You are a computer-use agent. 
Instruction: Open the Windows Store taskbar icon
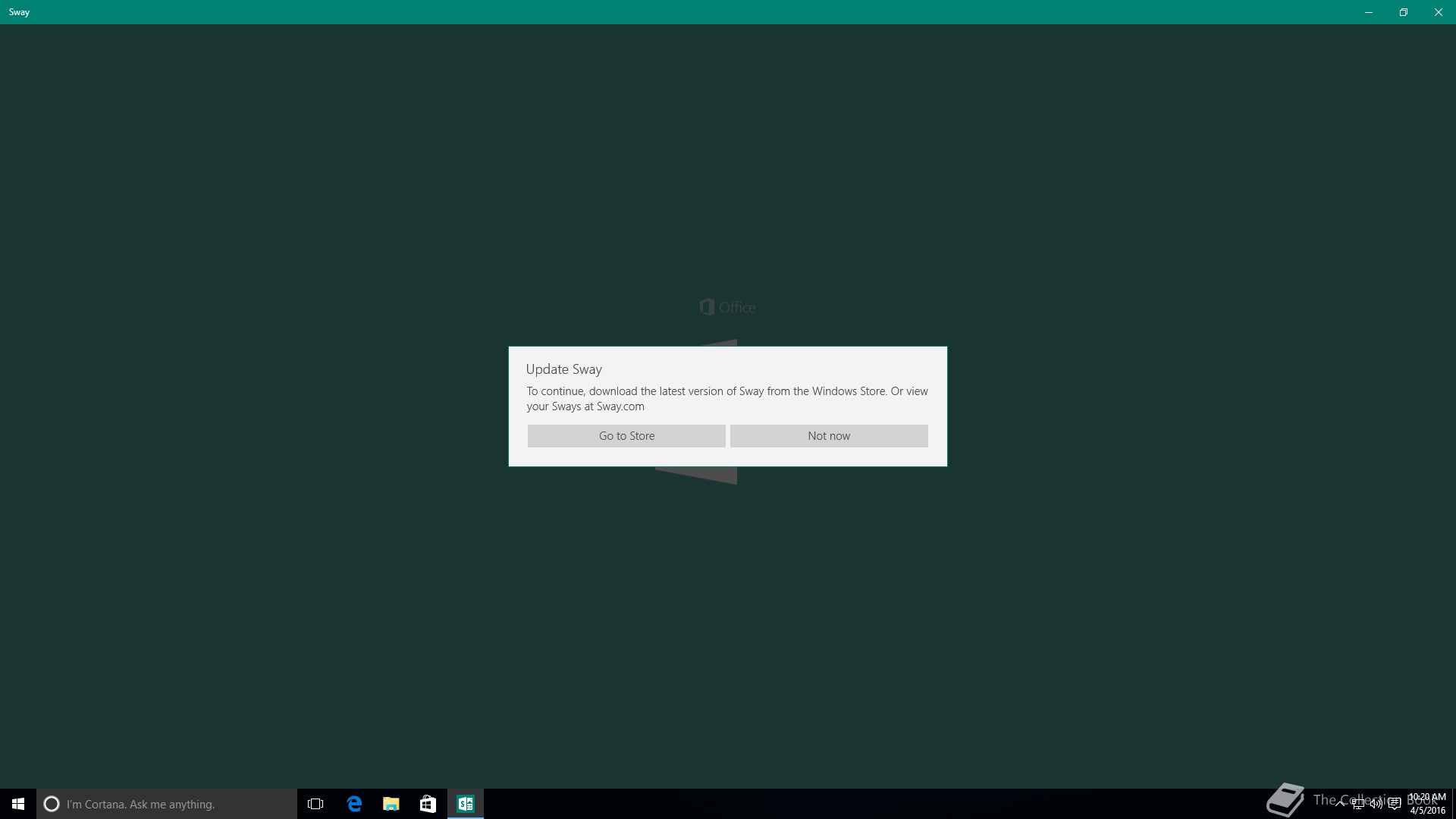point(428,804)
